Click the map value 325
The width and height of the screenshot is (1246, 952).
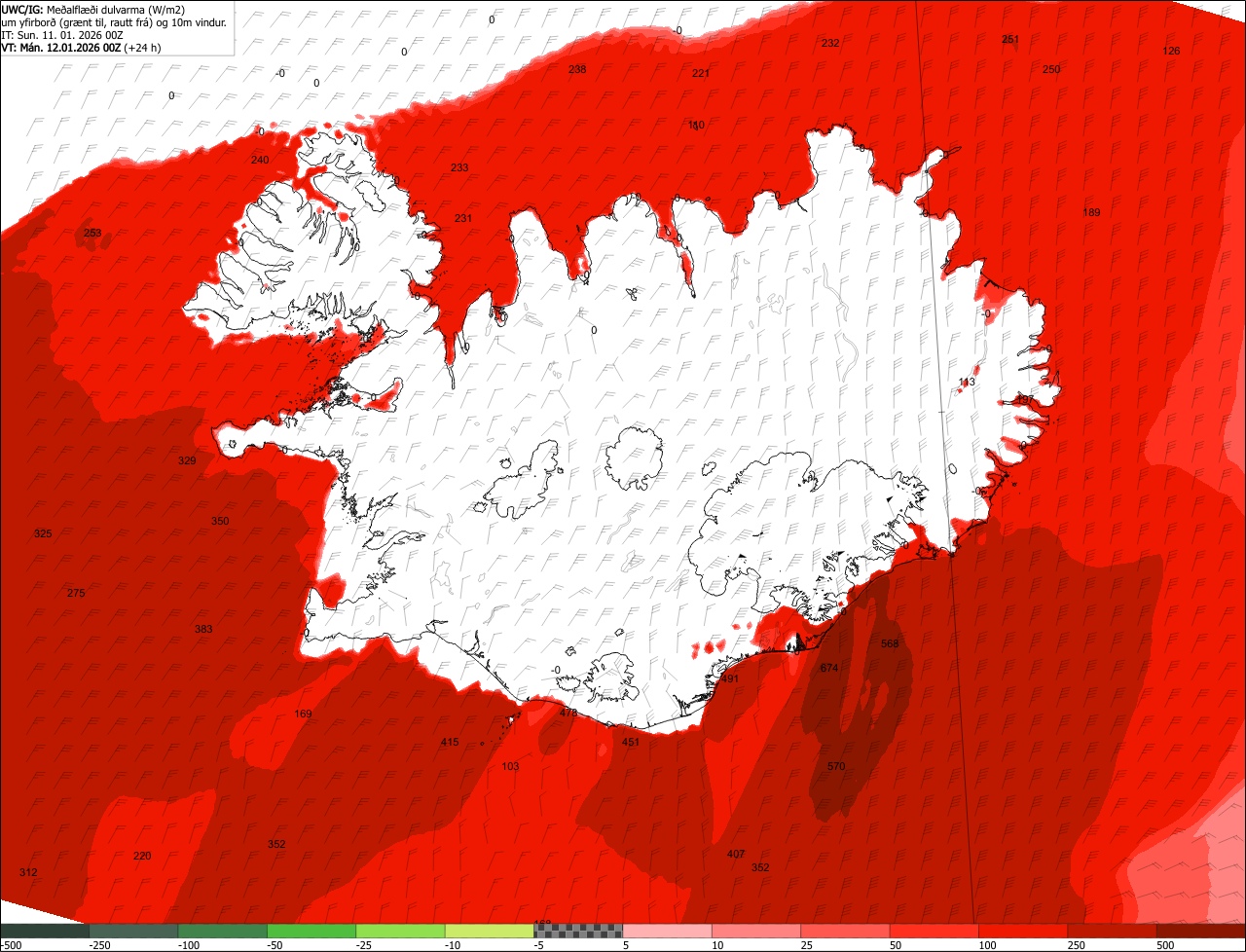43,533
